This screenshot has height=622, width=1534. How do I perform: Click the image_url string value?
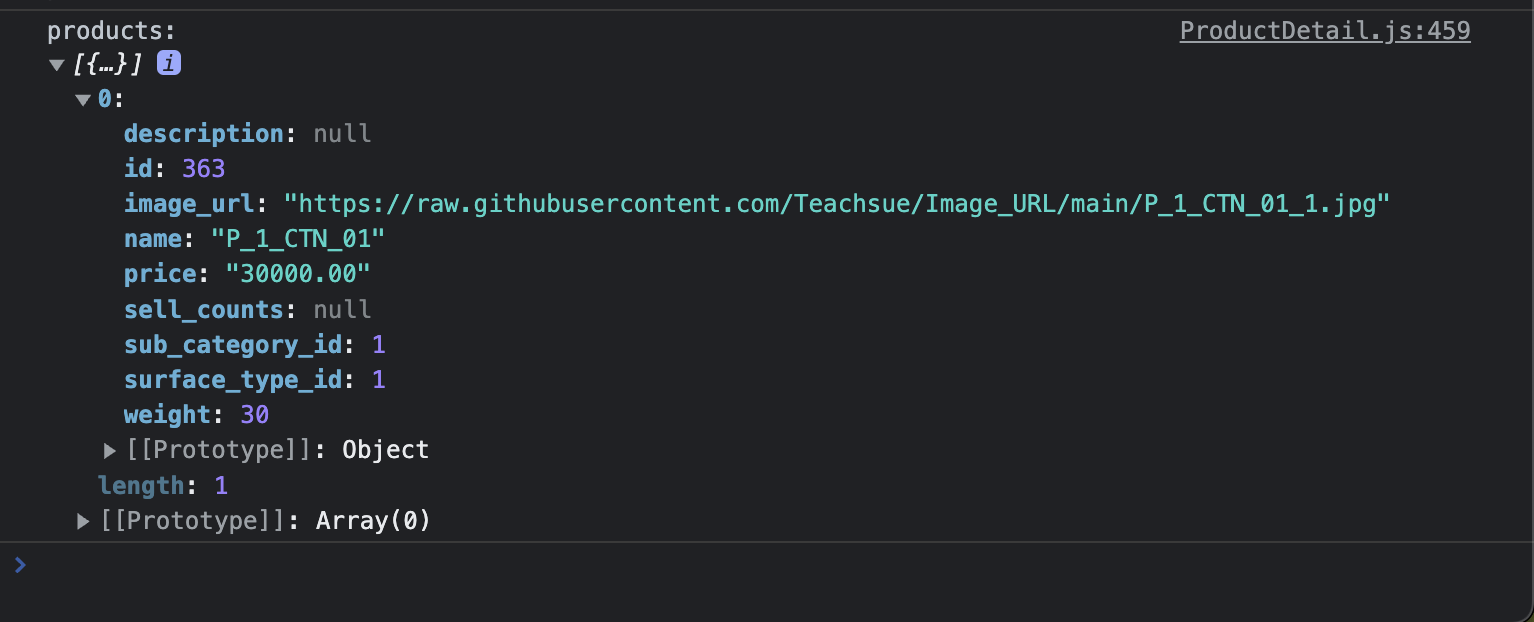pos(838,204)
